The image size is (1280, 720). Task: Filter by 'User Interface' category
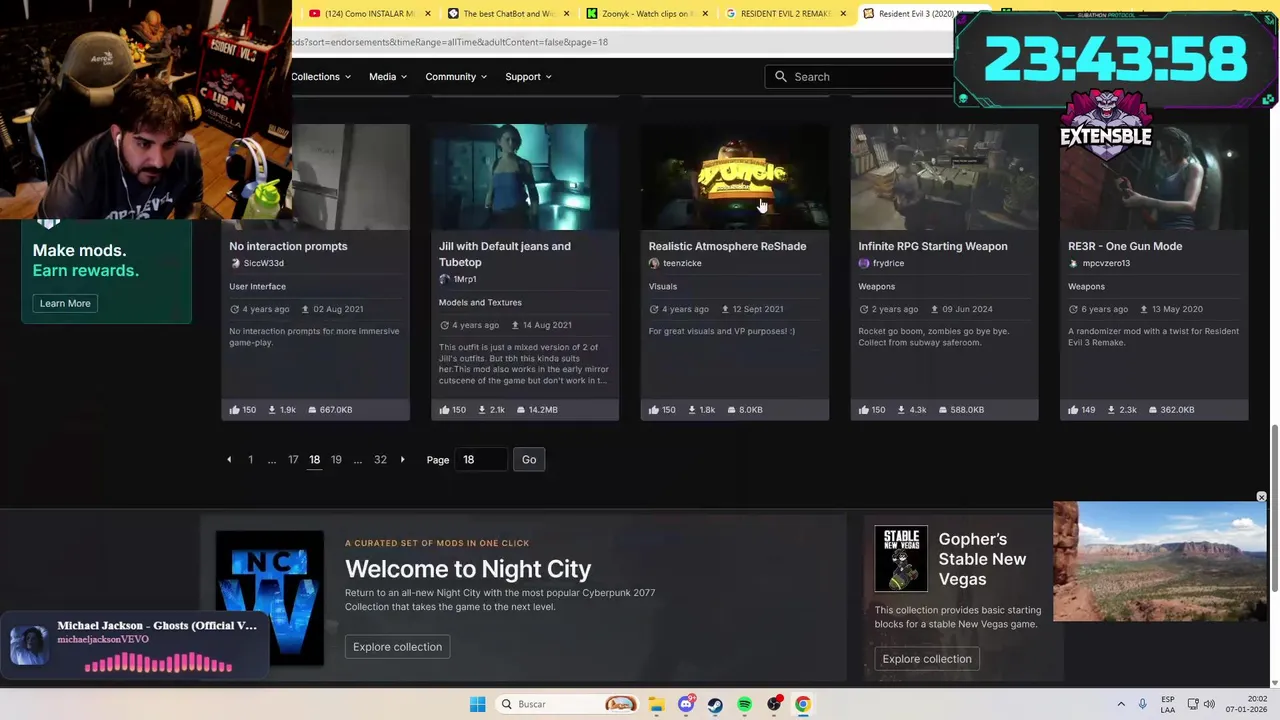pos(257,286)
